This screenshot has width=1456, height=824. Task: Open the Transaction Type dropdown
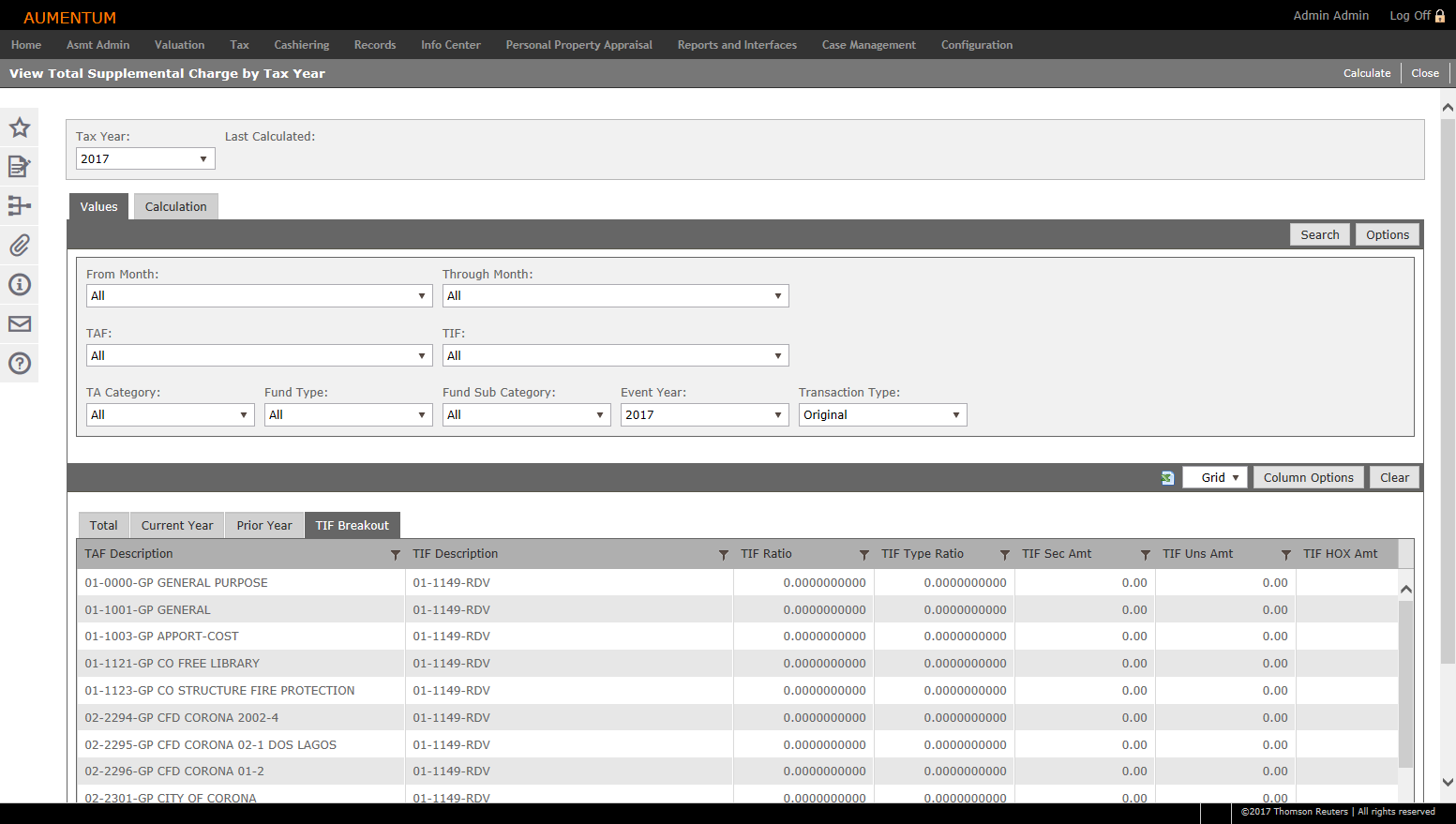pos(882,415)
